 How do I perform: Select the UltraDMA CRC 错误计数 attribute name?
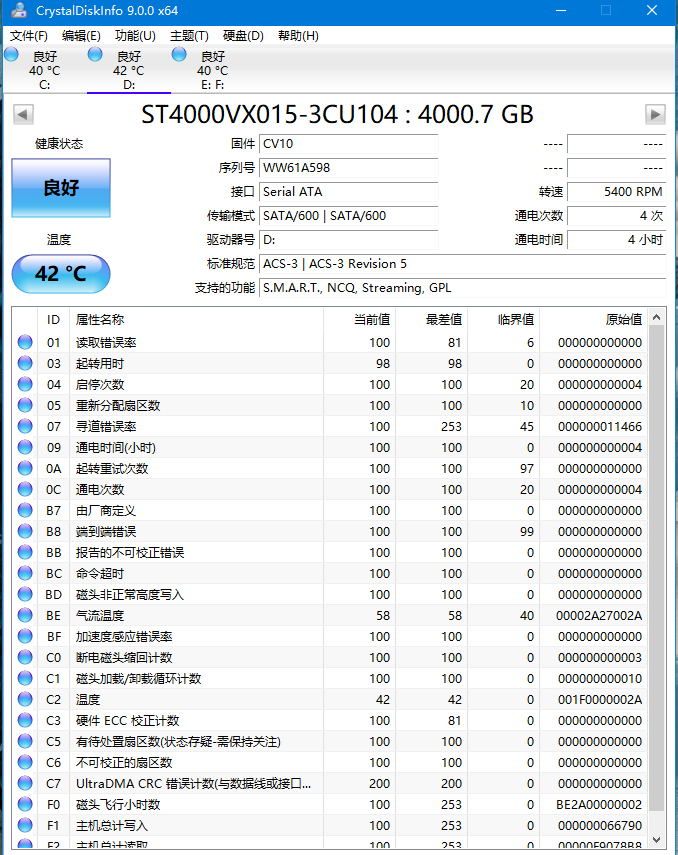tap(193, 784)
